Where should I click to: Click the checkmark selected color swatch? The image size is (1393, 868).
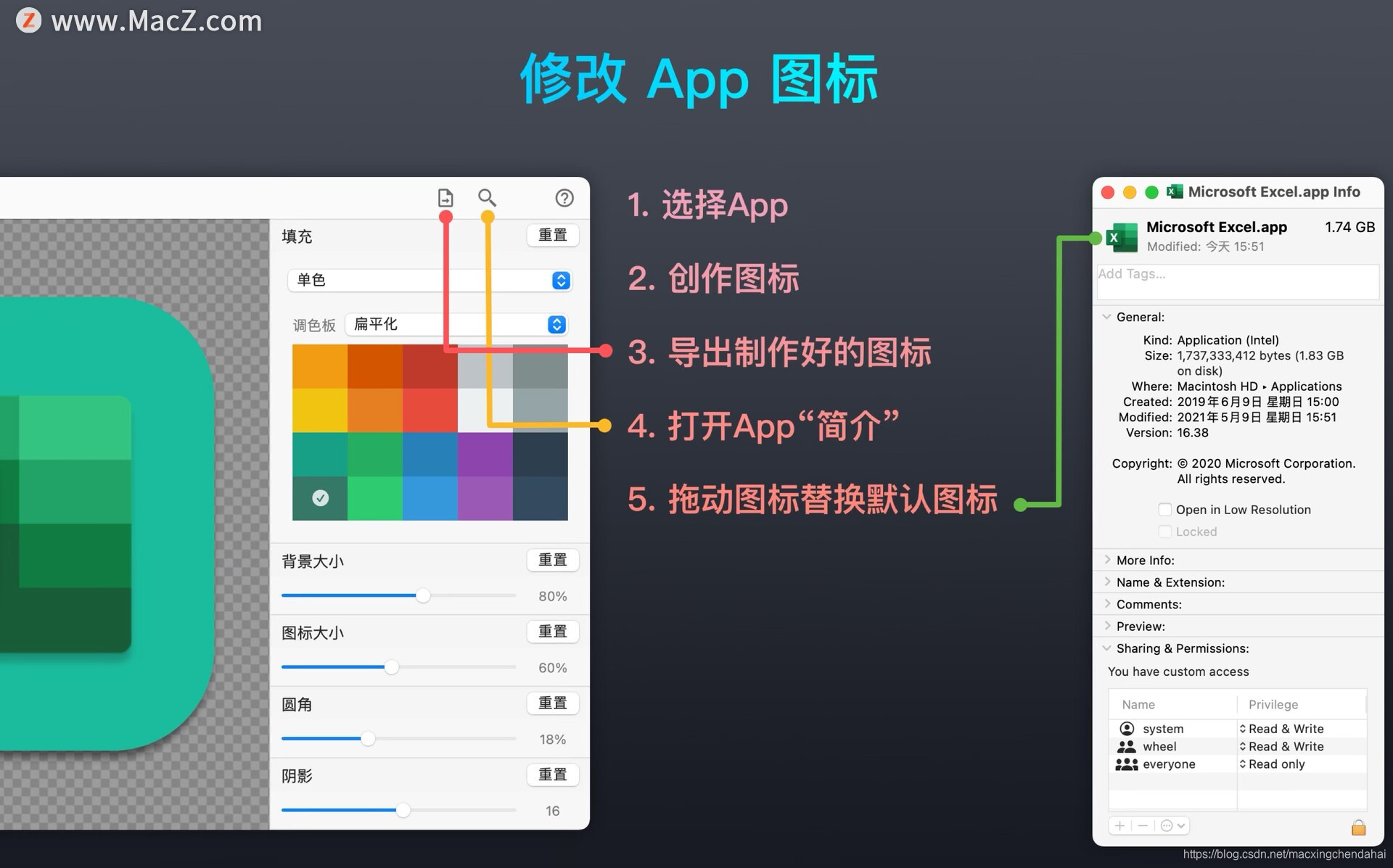coord(321,497)
